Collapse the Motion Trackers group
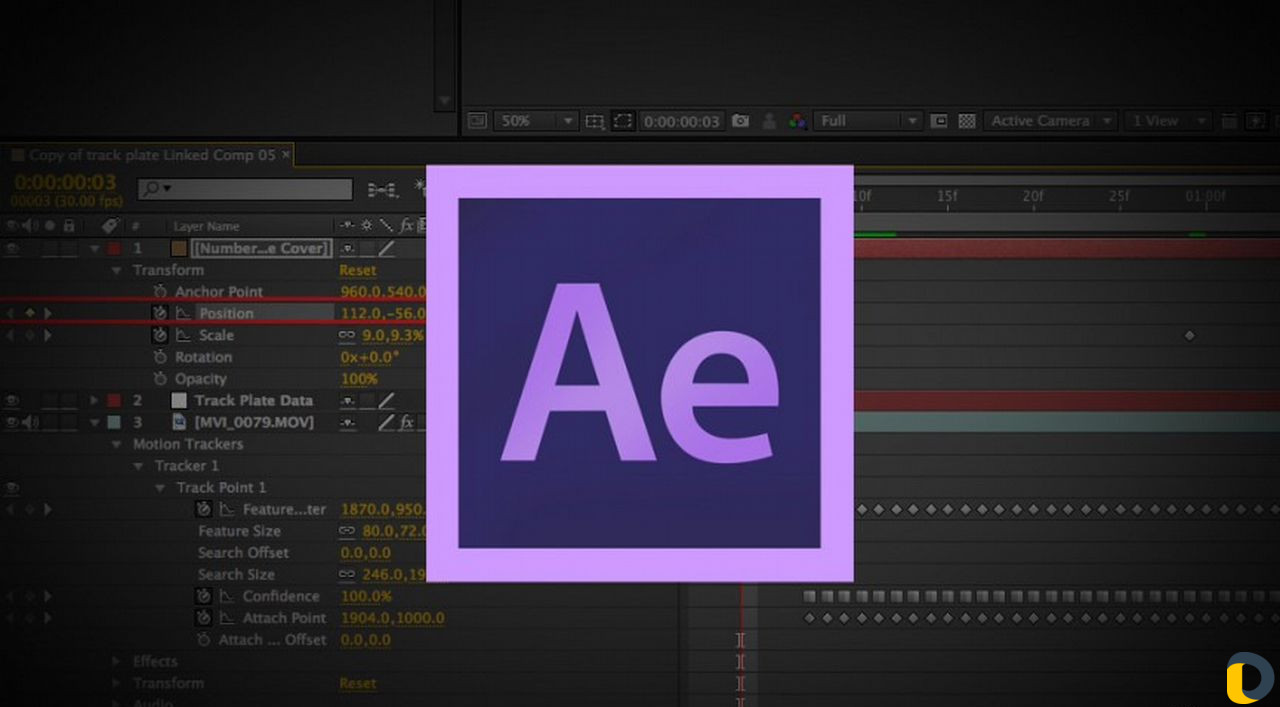 click(x=118, y=445)
